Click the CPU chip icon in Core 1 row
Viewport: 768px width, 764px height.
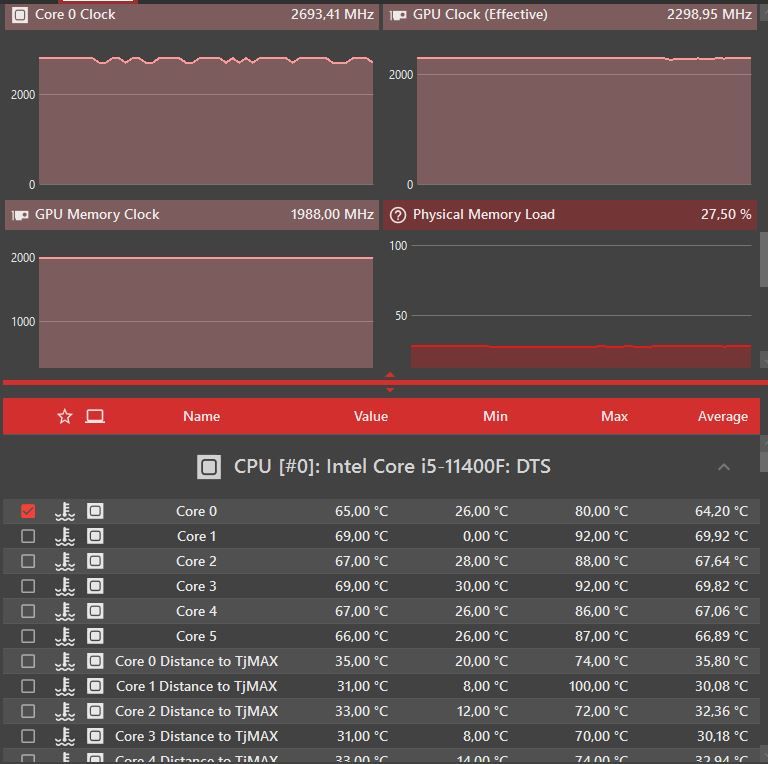click(95, 536)
